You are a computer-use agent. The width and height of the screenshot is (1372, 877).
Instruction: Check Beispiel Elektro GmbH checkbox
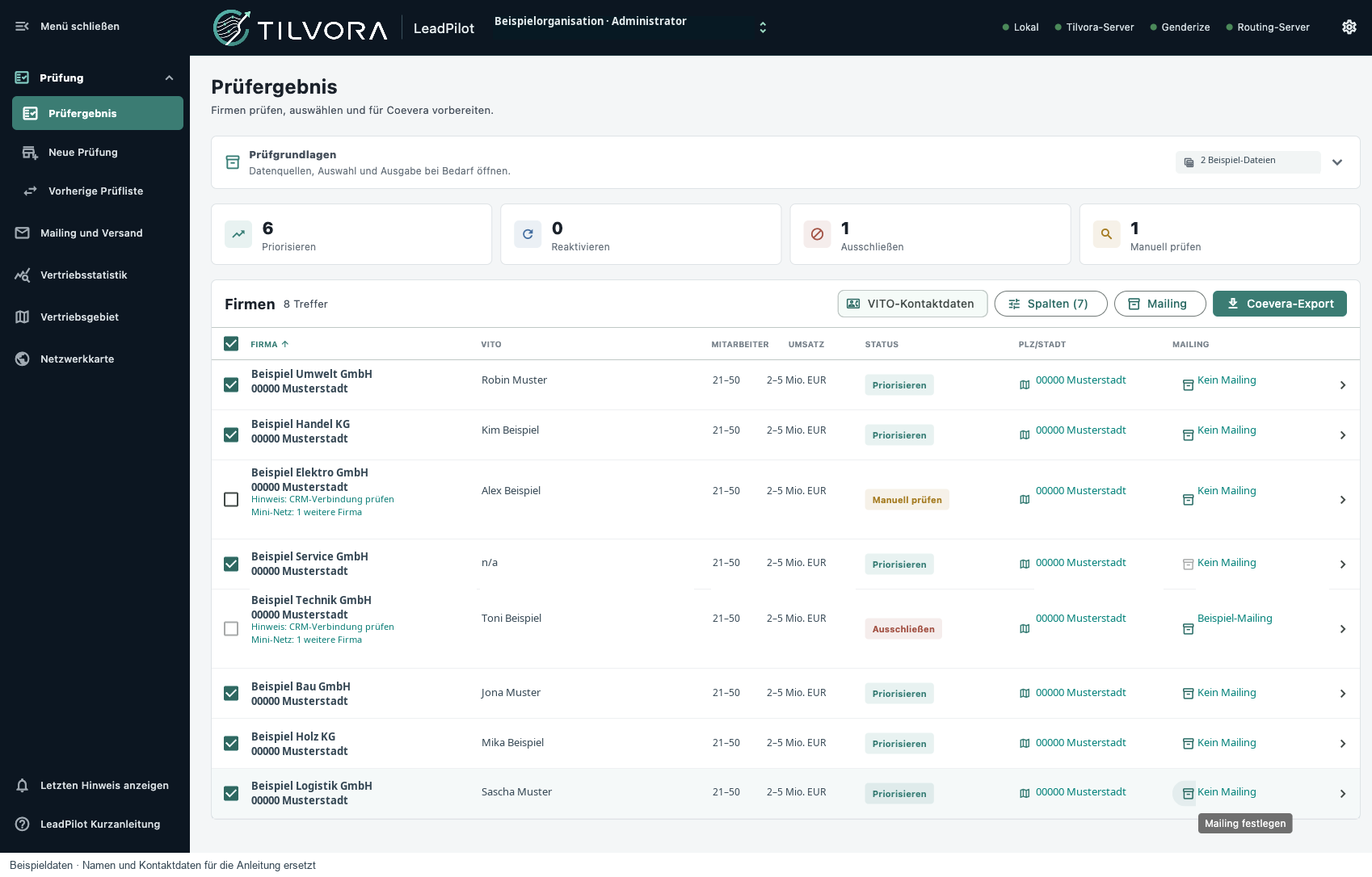point(231,500)
